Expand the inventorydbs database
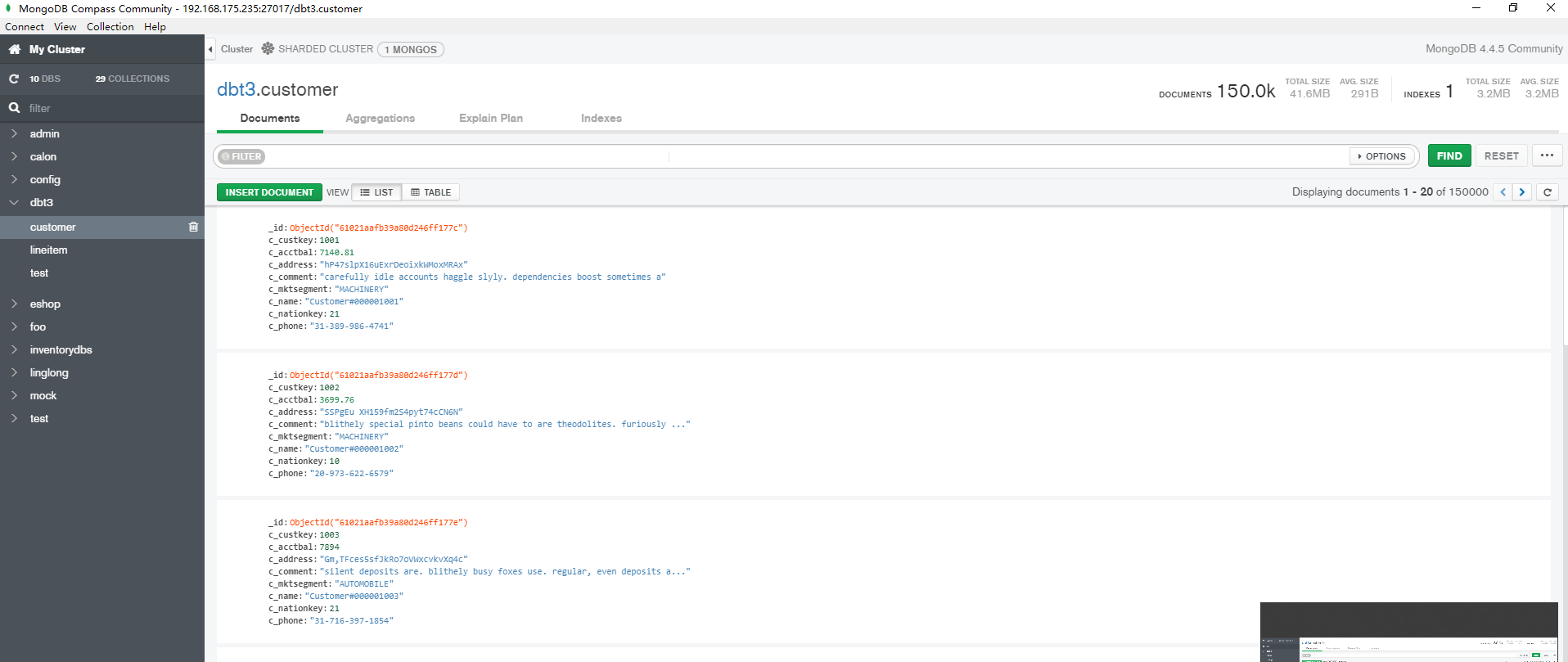The width and height of the screenshot is (1568, 662). click(x=14, y=349)
